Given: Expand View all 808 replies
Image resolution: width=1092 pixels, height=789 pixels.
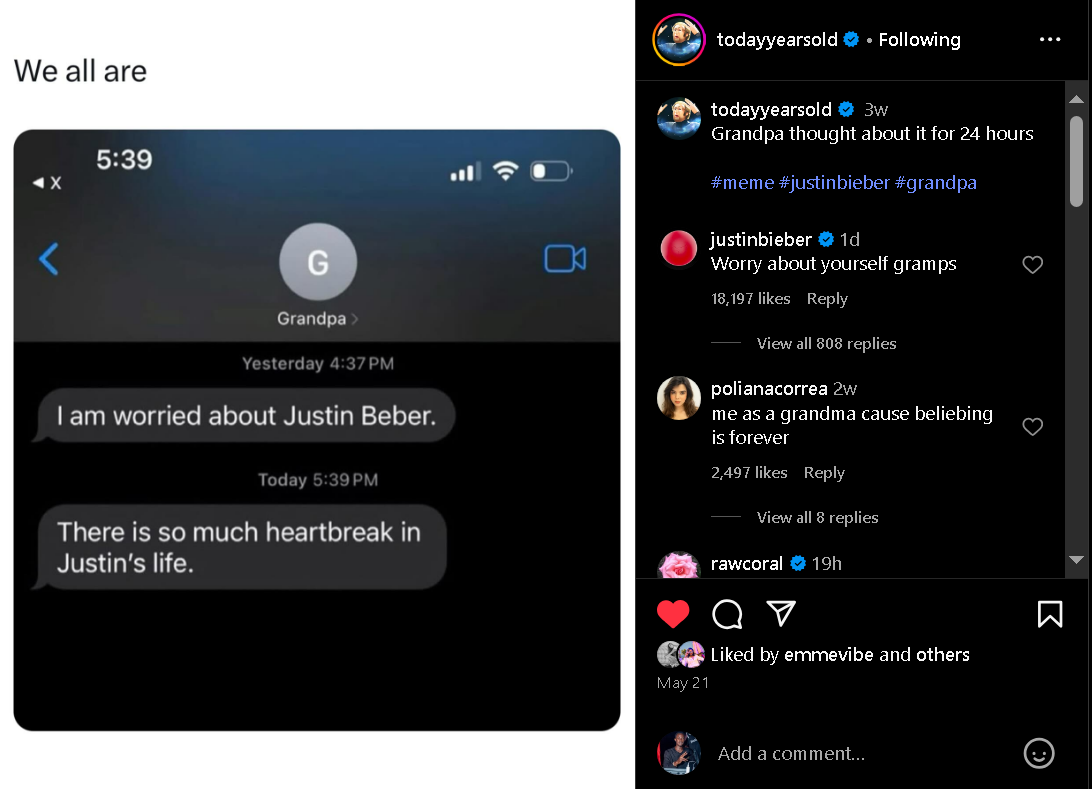Looking at the screenshot, I should coord(826,343).
